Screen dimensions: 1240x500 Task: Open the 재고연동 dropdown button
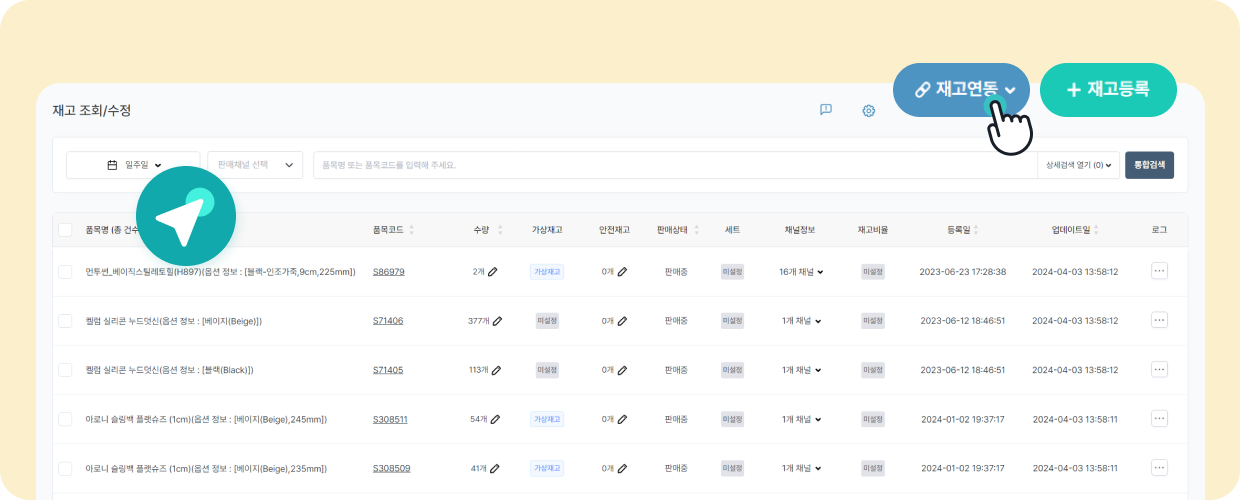coord(962,90)
